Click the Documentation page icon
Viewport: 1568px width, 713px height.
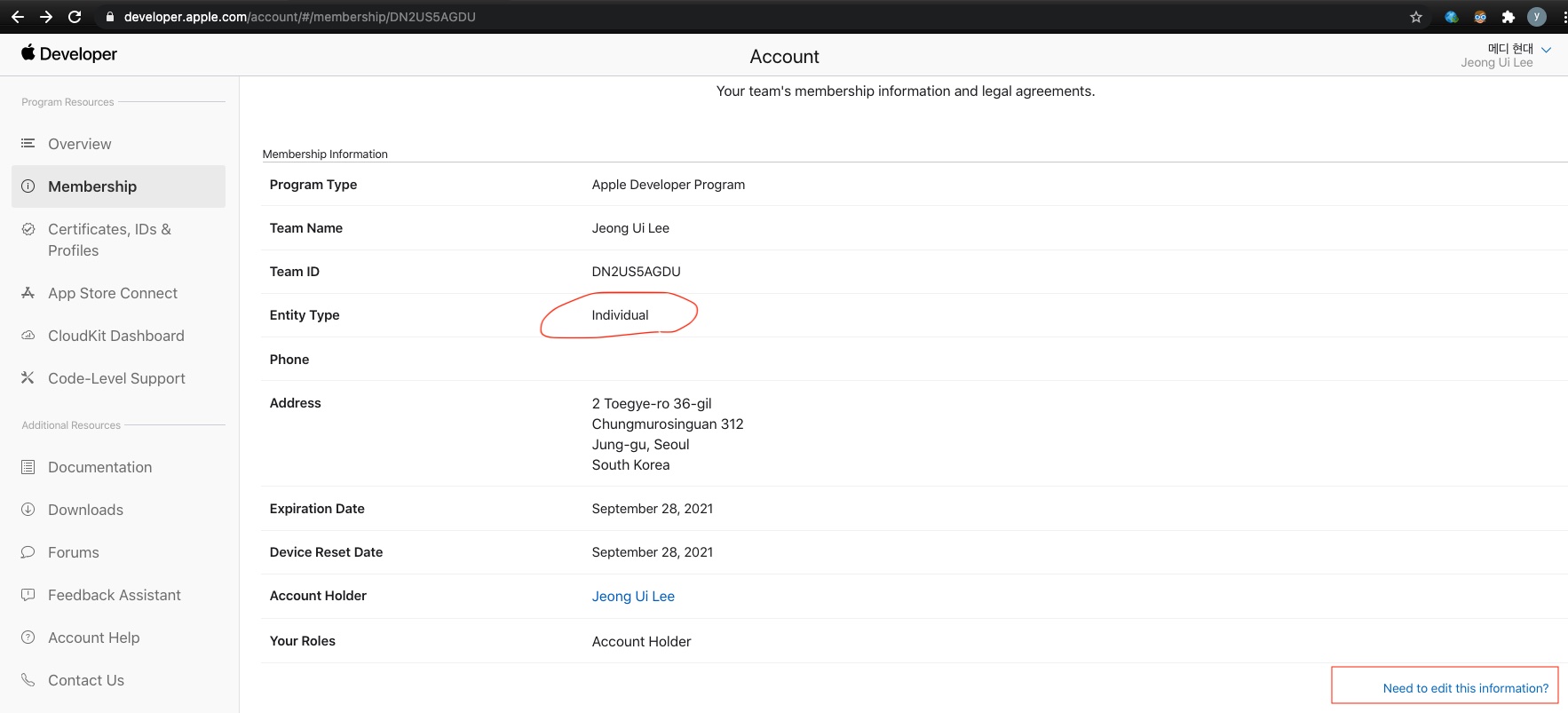[x=28, y=467]
